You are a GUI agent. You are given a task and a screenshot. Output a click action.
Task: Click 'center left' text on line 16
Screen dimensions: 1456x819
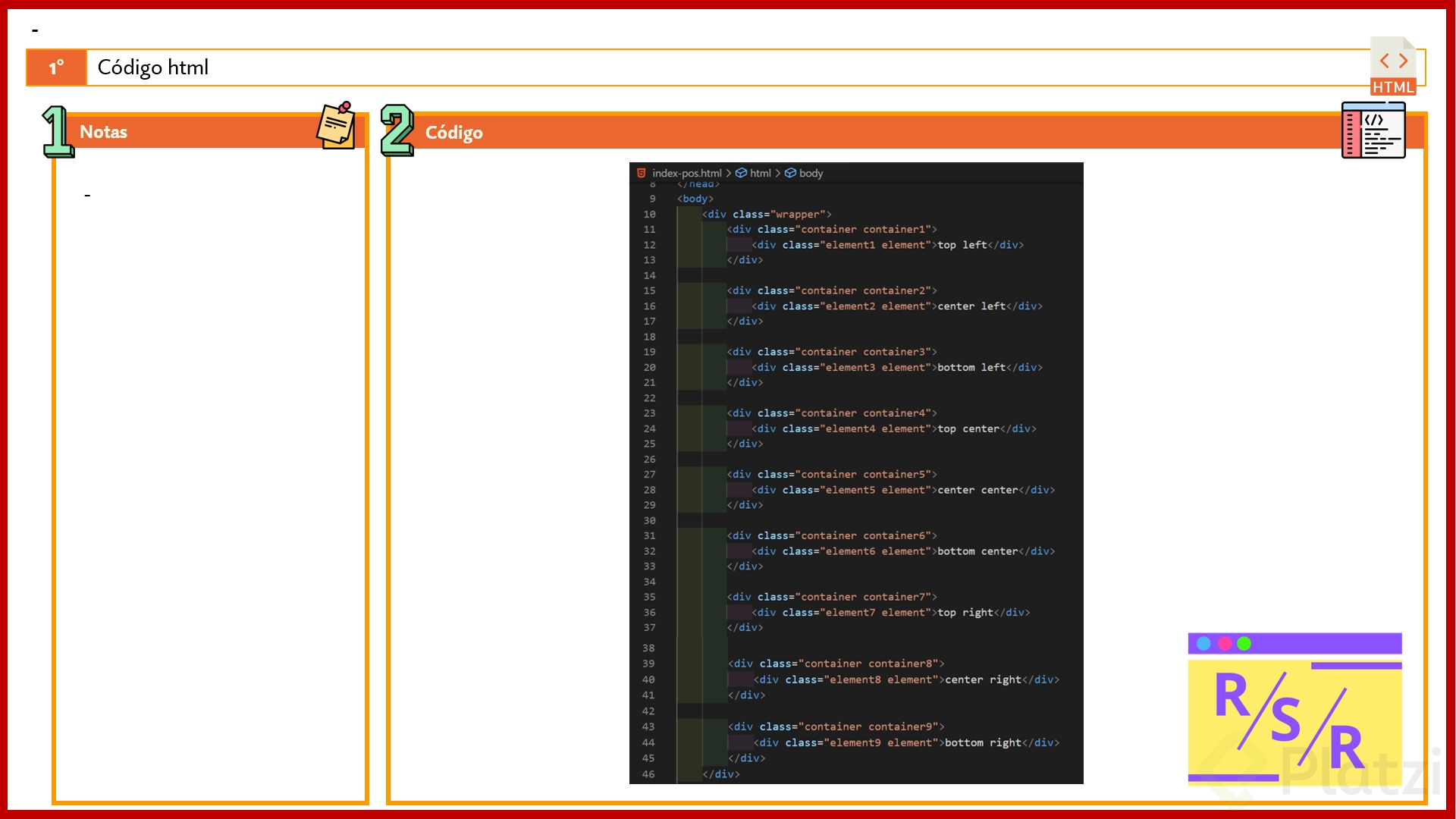click(971, 306)
